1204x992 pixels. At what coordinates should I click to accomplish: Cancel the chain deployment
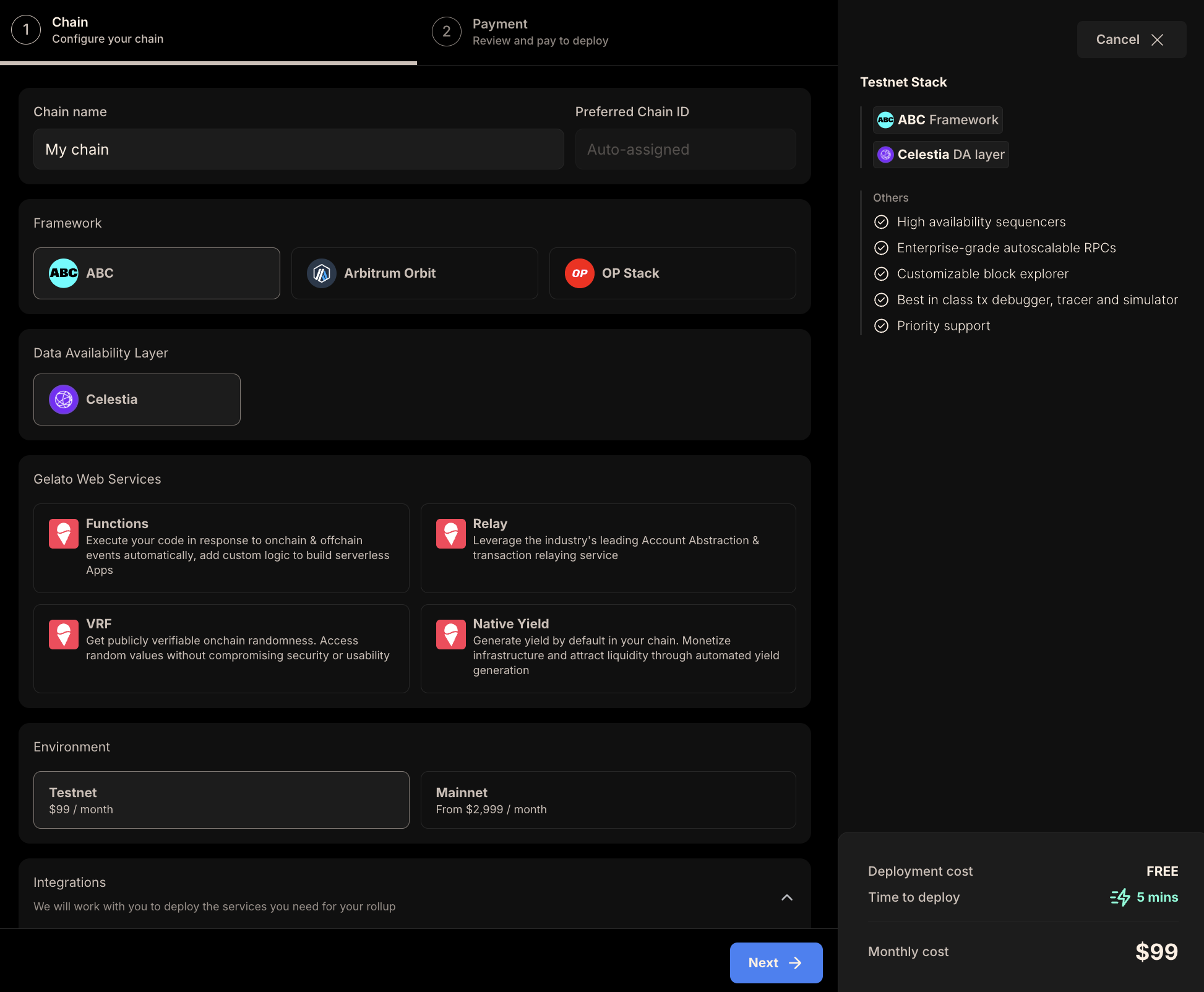pyautogui.click(x=1132, y=40)
